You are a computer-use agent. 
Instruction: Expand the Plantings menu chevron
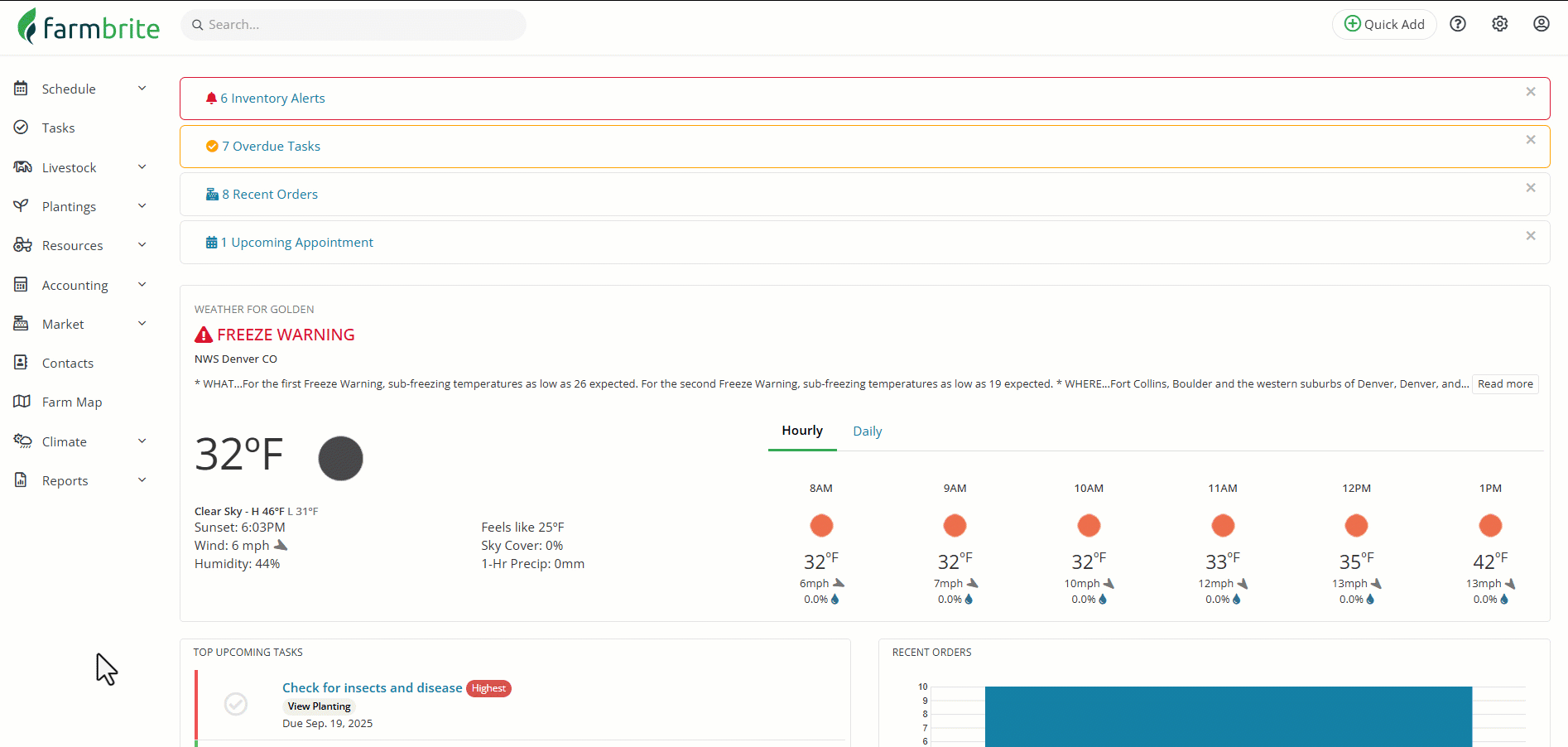142,205
